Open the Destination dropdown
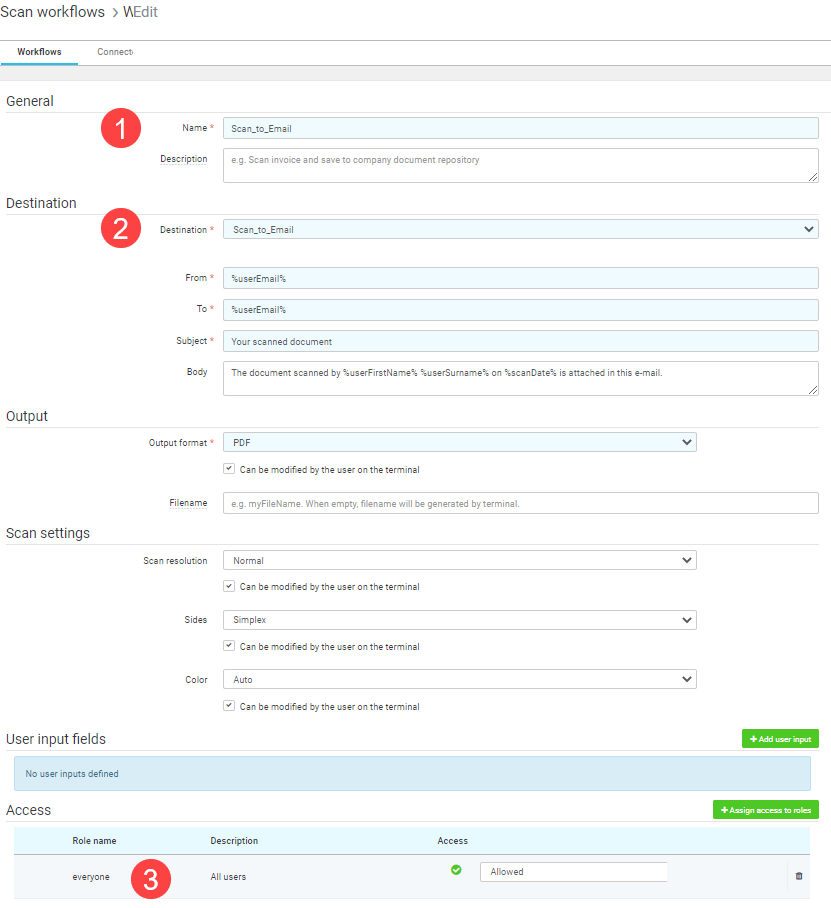The width and height of the screenshot is (831, 908). point(521,229)
